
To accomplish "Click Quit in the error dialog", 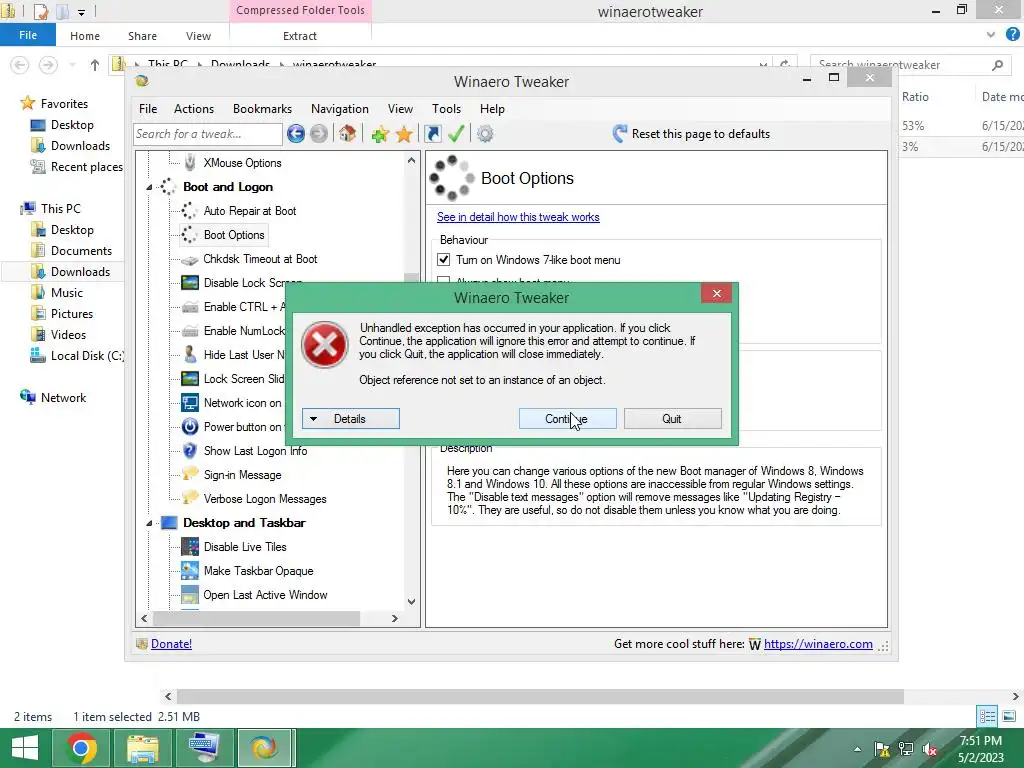I will [673, 419].
